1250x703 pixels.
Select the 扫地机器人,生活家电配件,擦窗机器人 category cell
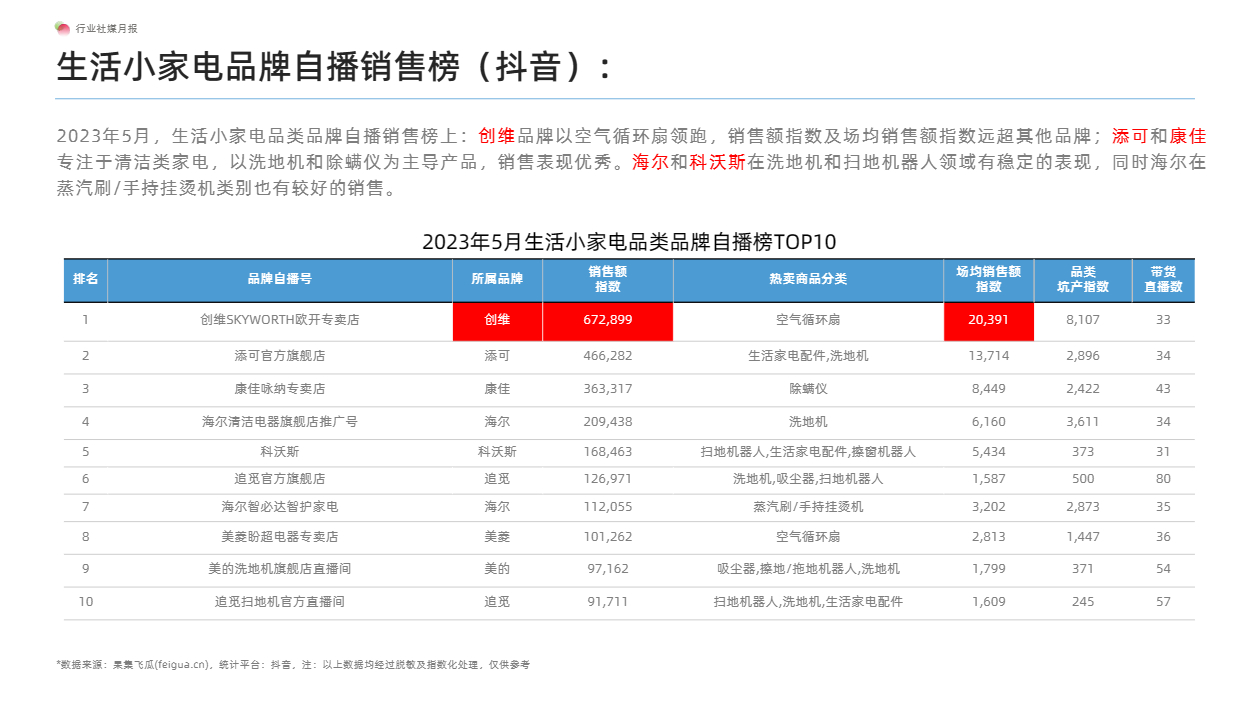tap(808, 453)
